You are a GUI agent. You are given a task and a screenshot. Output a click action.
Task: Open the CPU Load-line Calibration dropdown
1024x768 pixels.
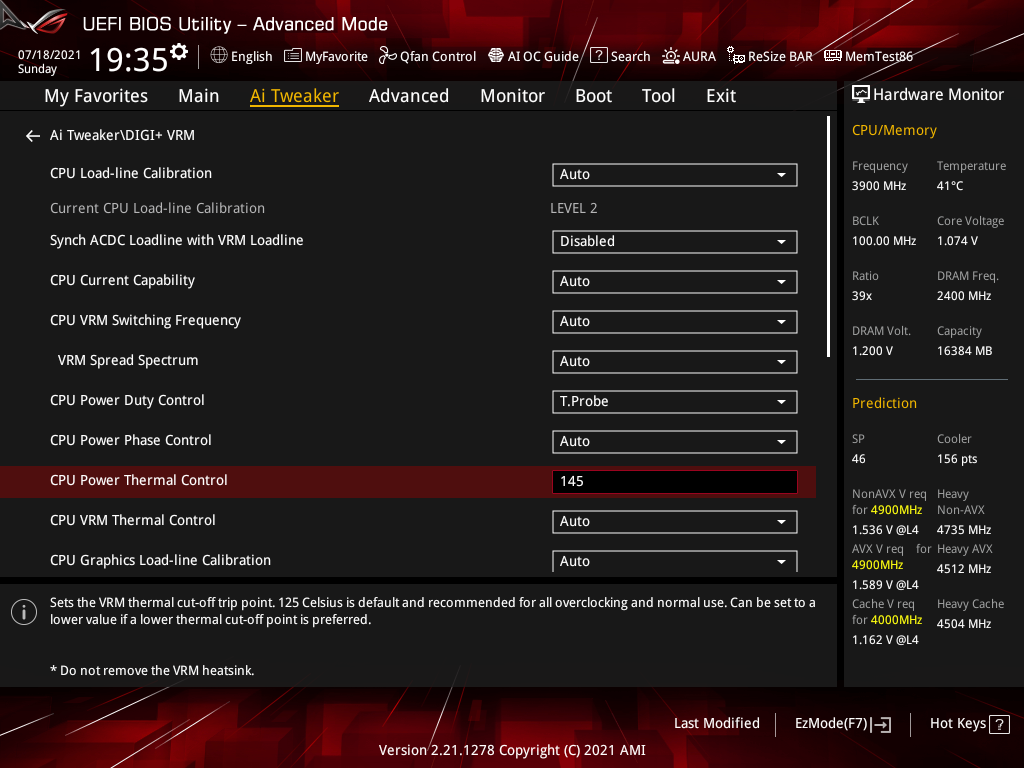pyautogui.click(x=674, y=174)
